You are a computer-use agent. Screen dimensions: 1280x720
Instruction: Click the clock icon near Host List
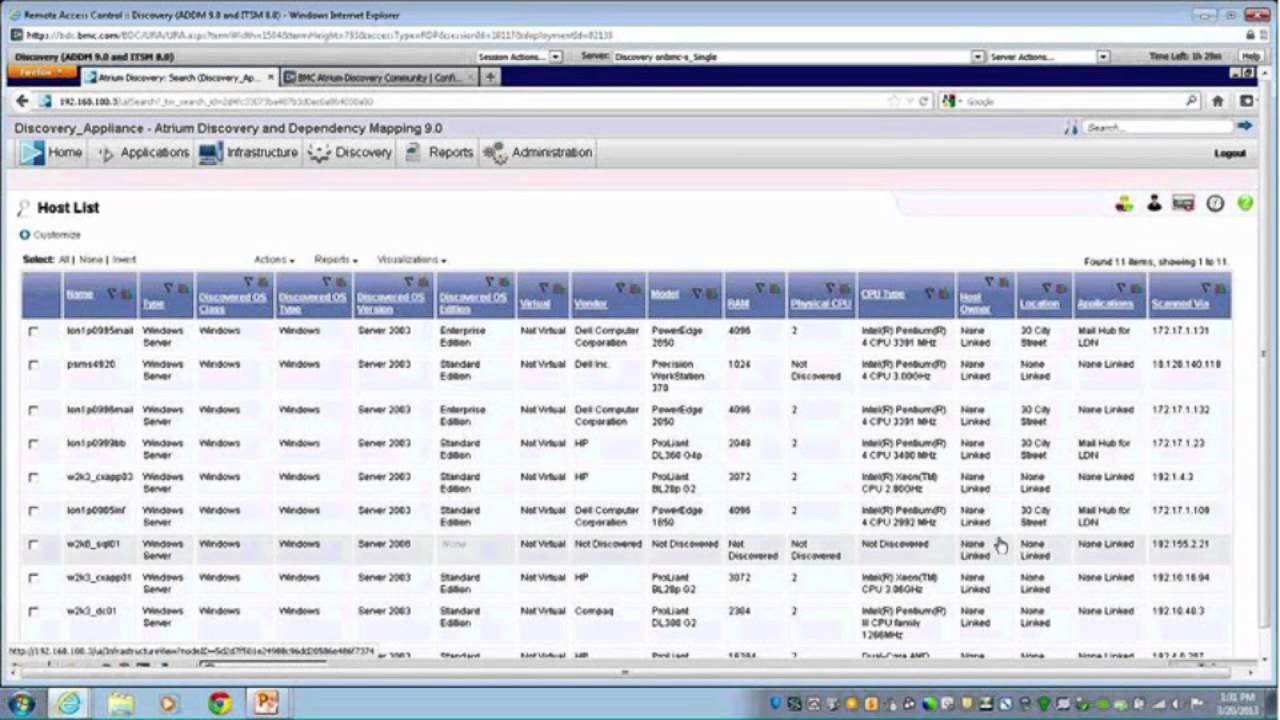tap(1215, 203)
